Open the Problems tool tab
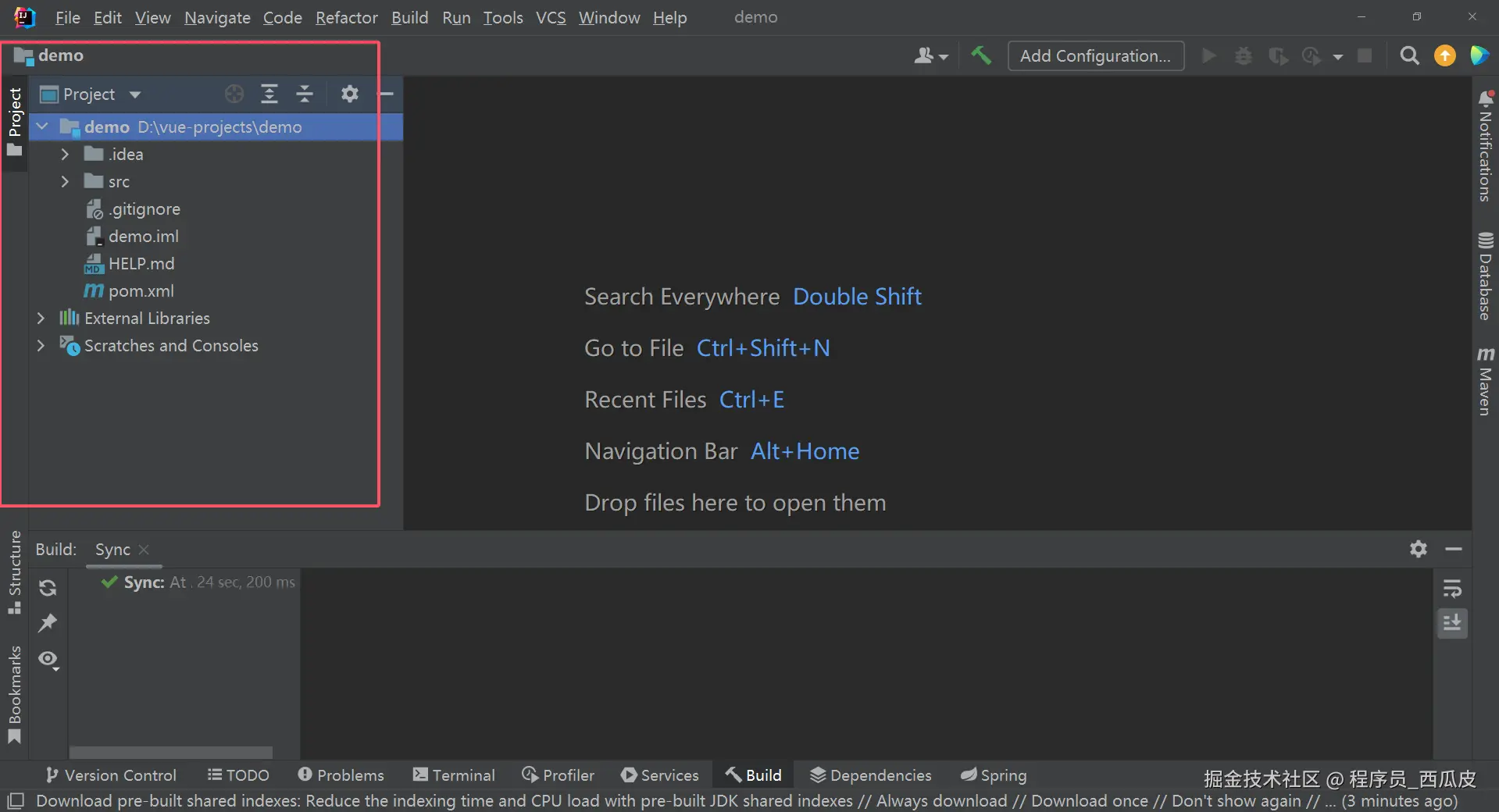 click(x=341, y=775)
